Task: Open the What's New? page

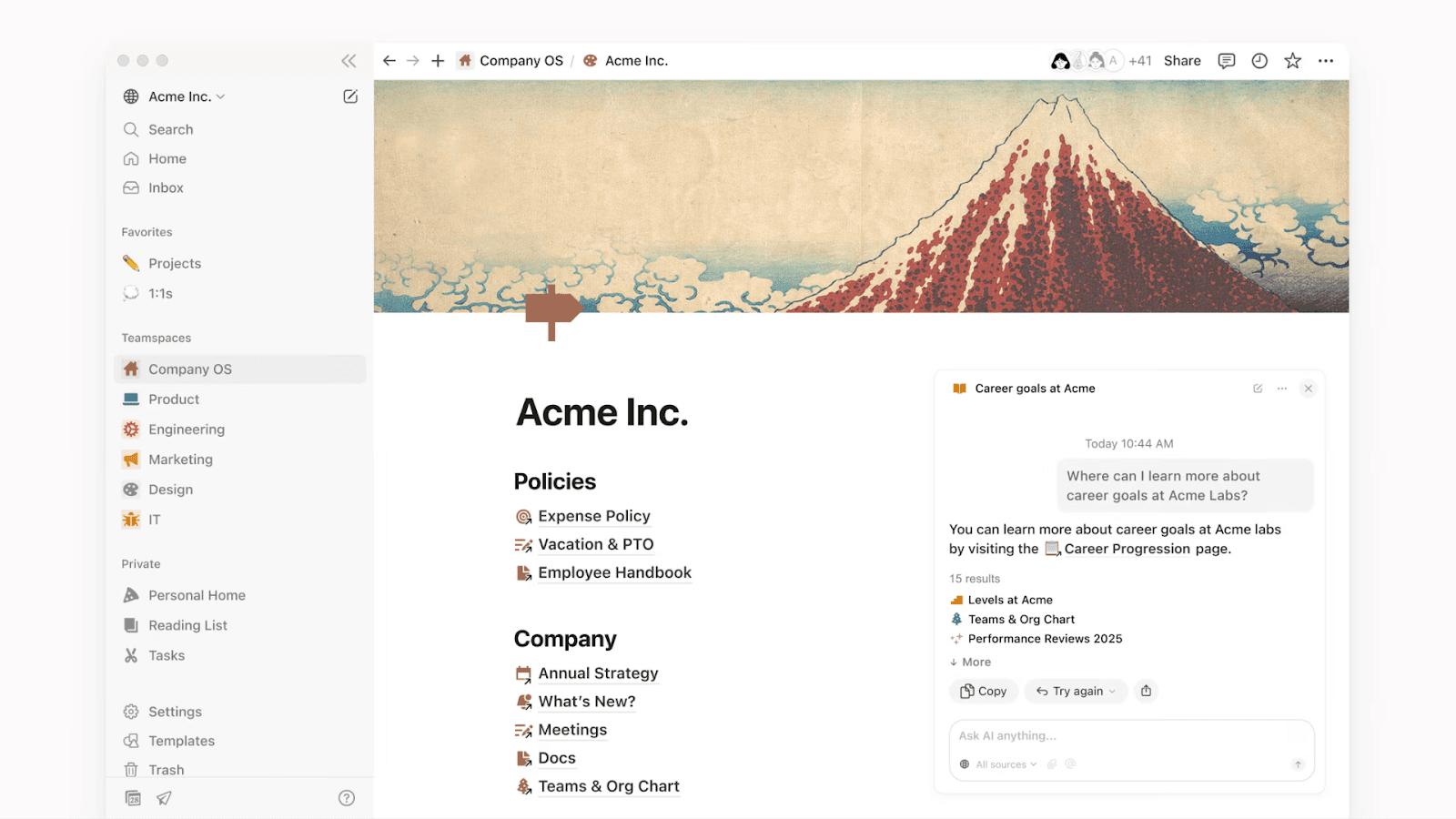Action: pos(575,702)
